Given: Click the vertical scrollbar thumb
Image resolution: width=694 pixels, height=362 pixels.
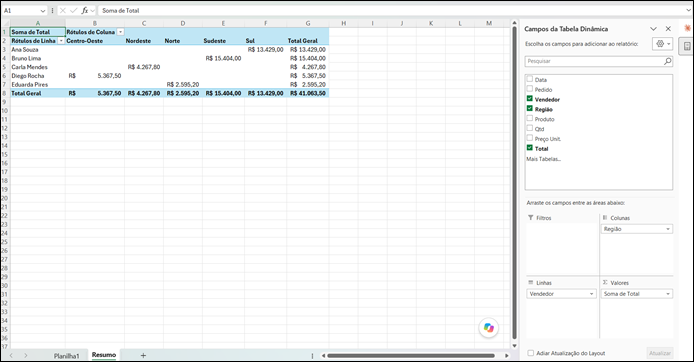Looking at the screenshot, I should [514, 183].
